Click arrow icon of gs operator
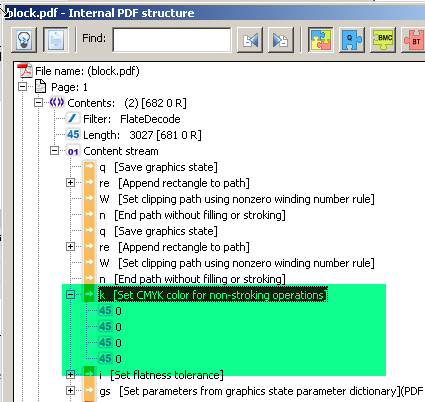The width and height of the screenshot is (425, 402). [89, 390]
